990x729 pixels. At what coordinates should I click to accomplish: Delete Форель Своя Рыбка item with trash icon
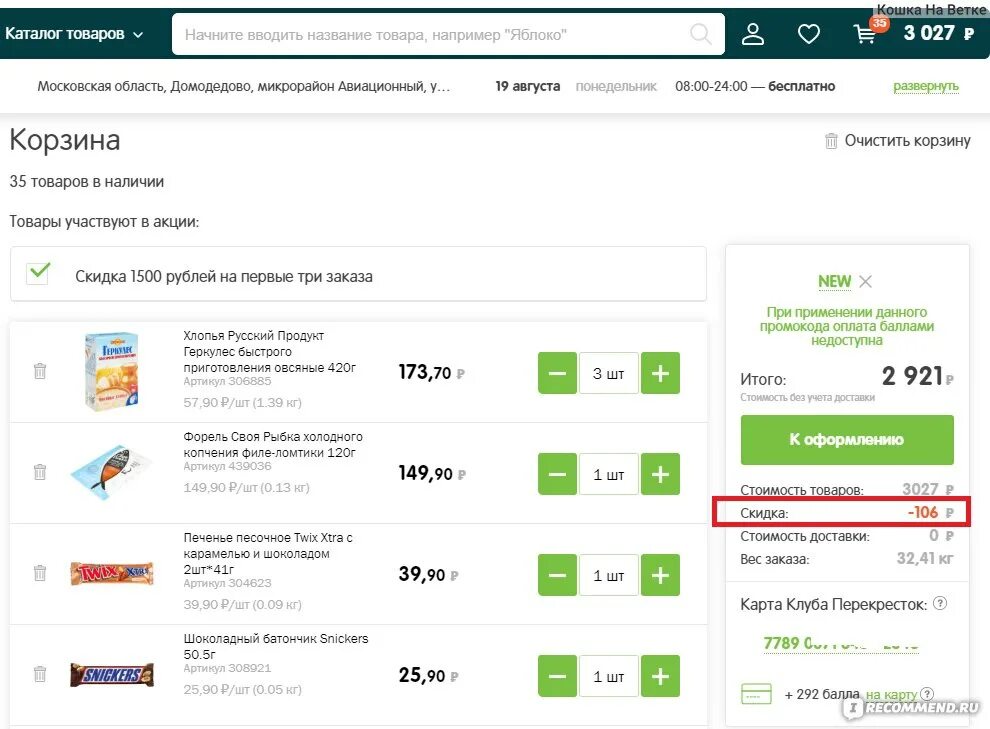click(40, 472)
